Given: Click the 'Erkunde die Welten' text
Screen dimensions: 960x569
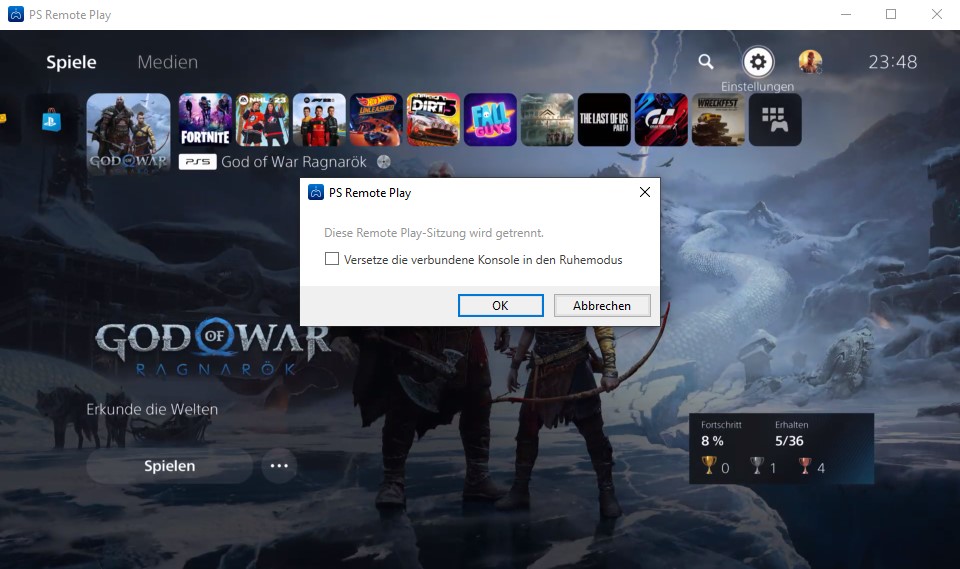Looking at the screenshot, I should 152,409.
